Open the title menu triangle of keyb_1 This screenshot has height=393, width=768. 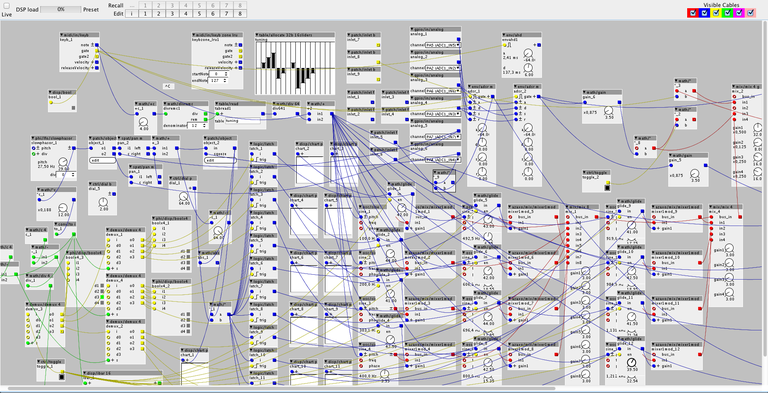[62, 35]
